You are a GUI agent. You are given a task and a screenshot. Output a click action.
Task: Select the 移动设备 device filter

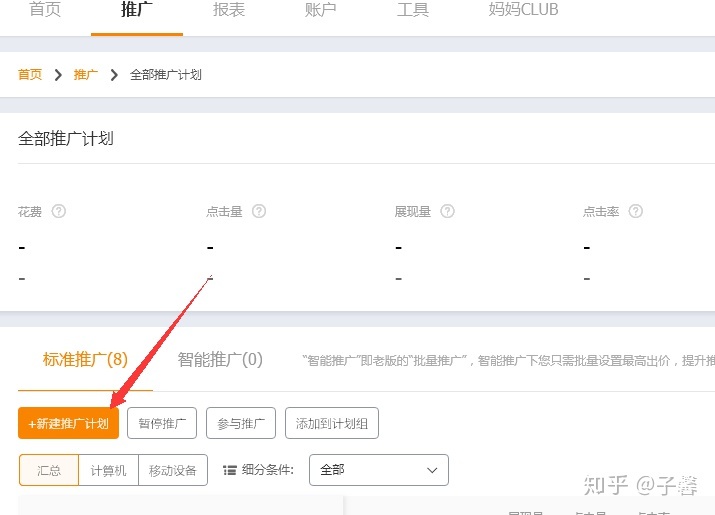[x=173, y=470]
